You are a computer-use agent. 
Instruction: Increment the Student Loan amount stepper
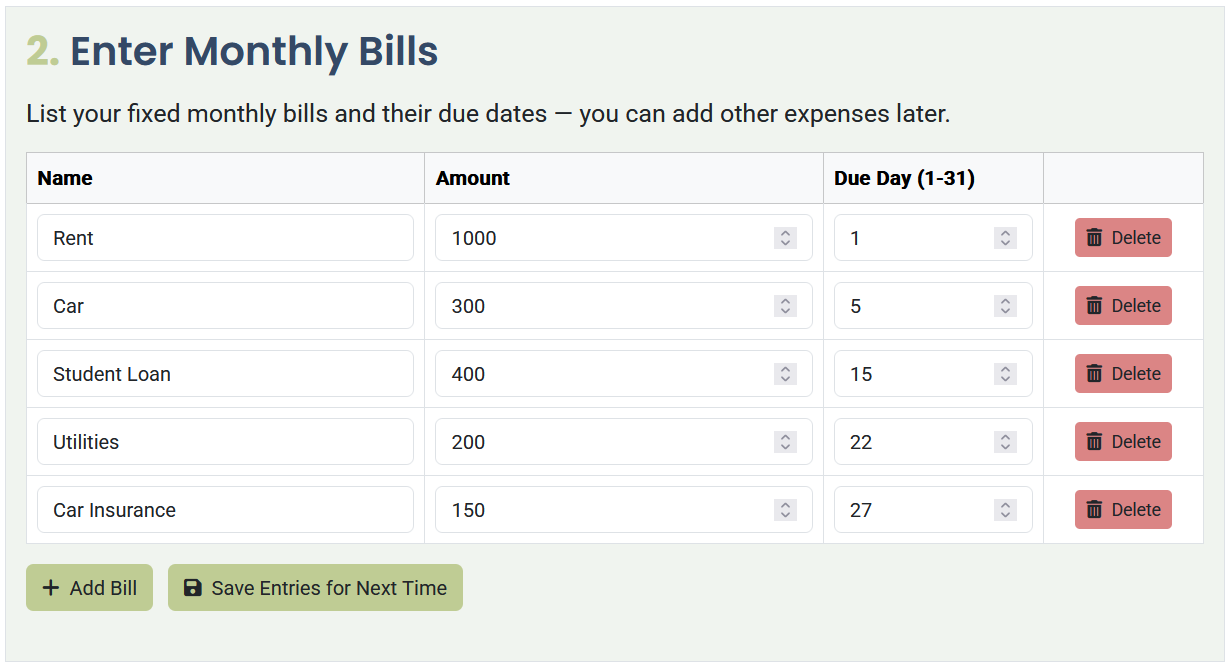(x=786, y=368)
